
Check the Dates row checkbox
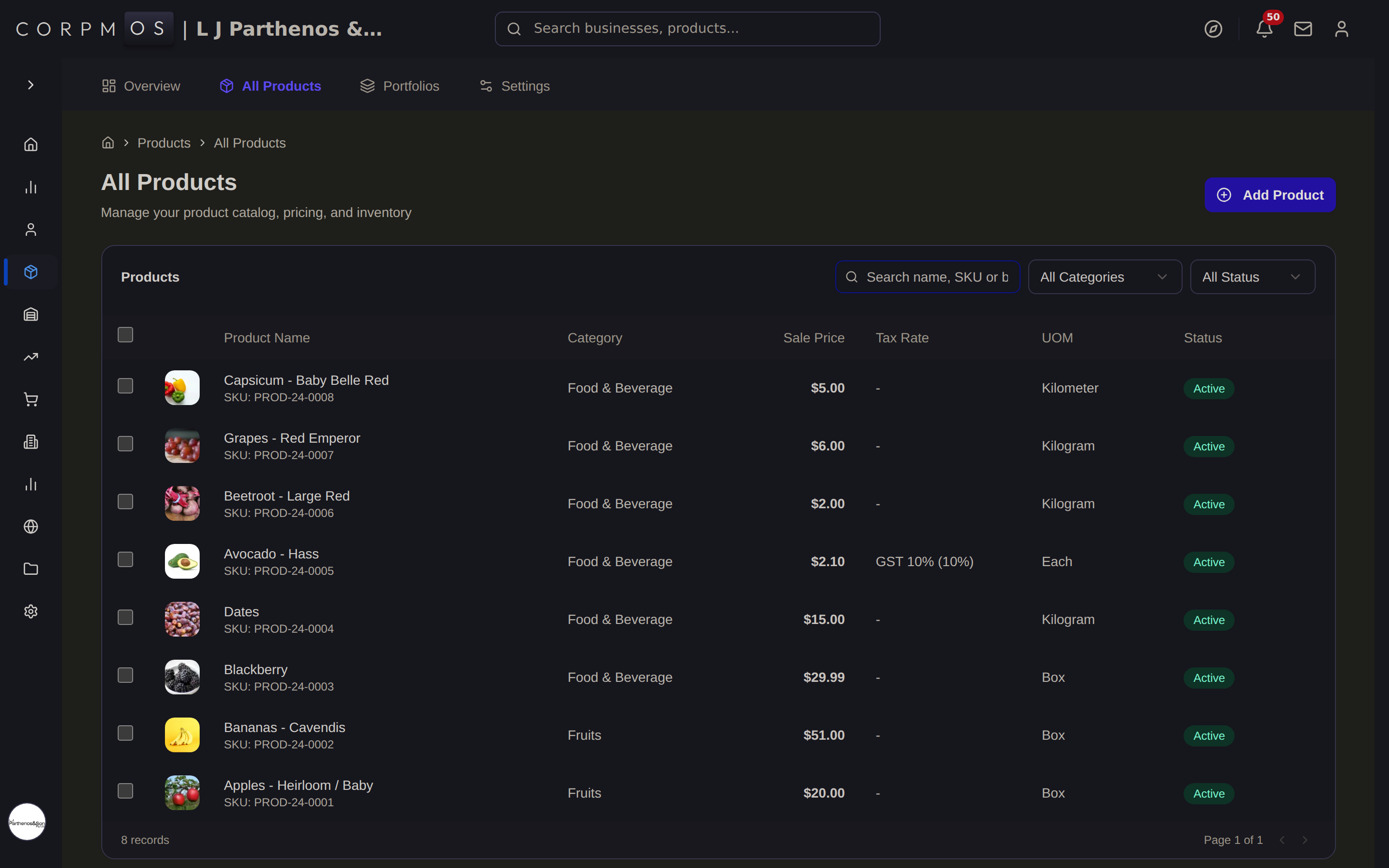click(x=125, y=617)
